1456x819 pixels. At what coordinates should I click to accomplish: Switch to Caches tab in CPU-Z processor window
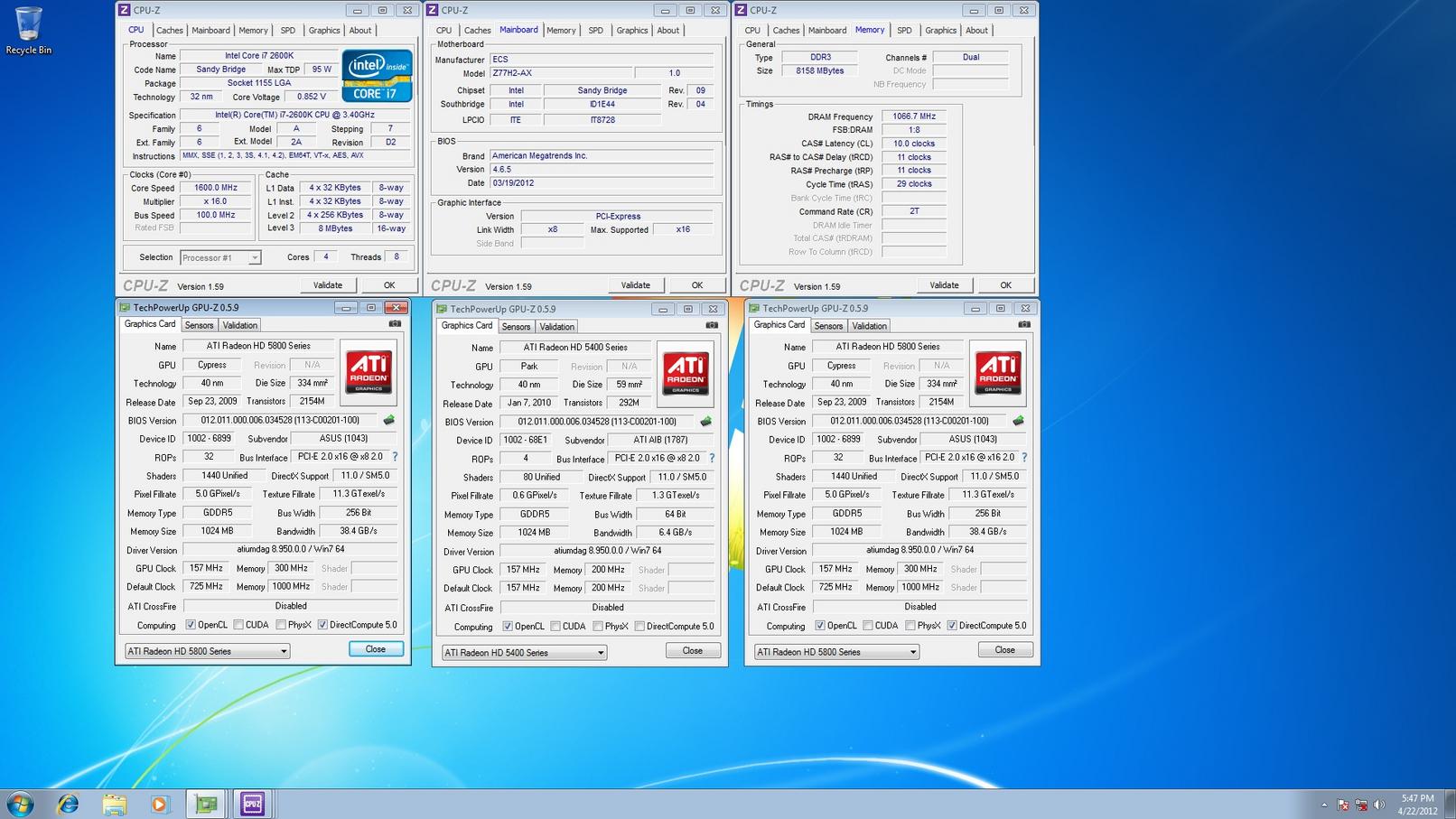point(169,31)
